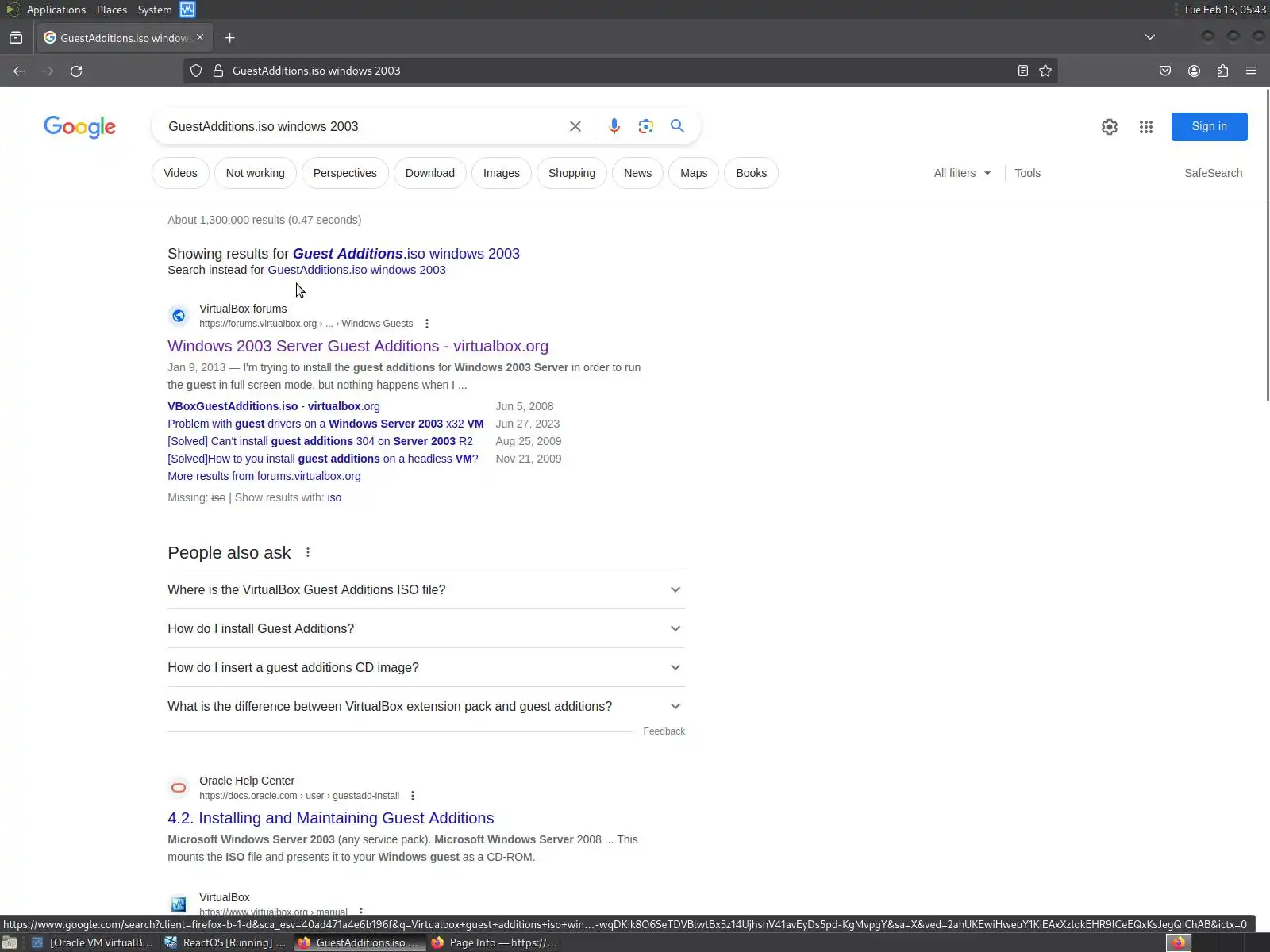Open three-dot menu beside VirtualBox forums result

click(427, 324)
